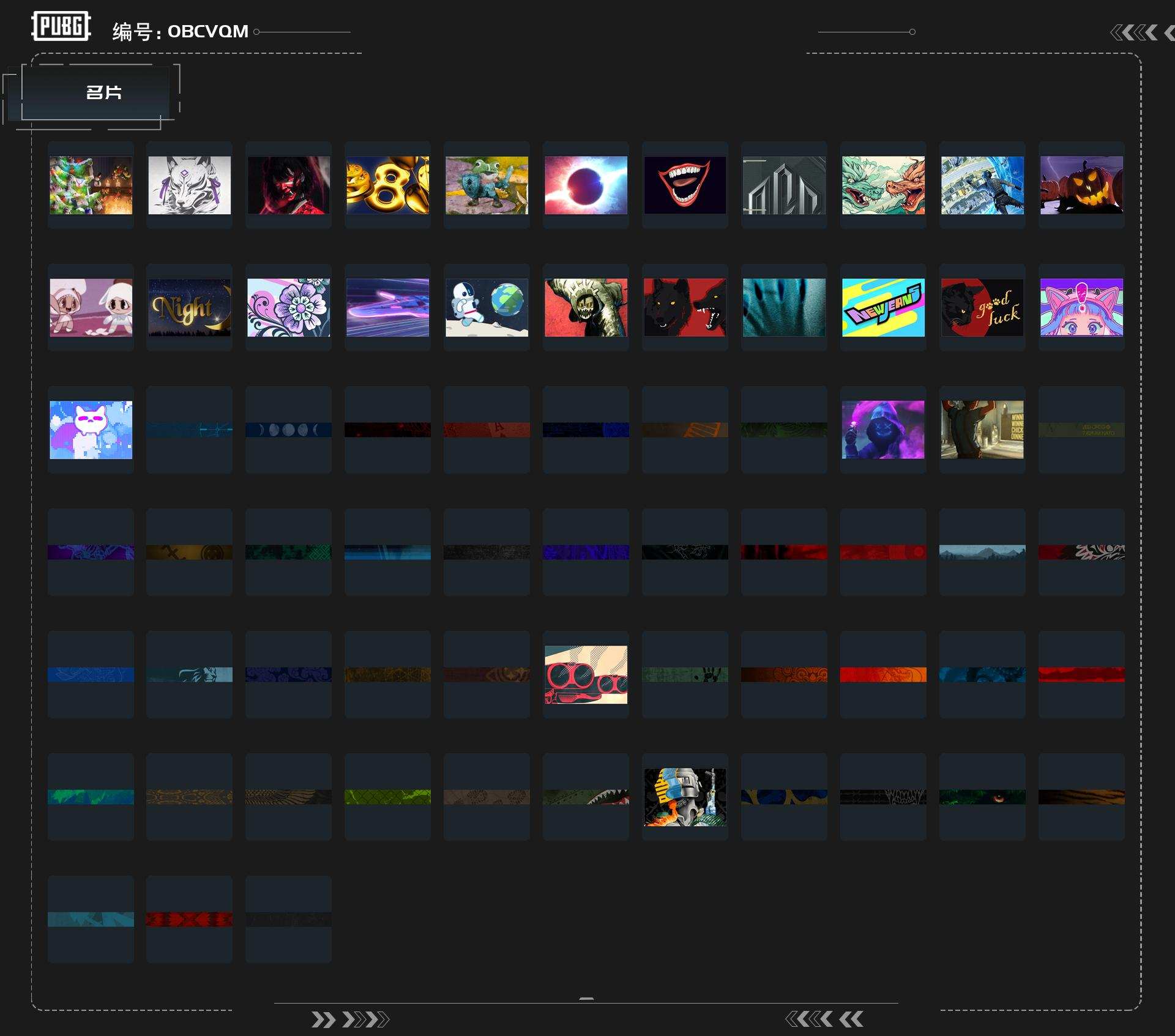
Task: Open the jack-o-lantern pumpkin card
Action: tap(1081, 185)
